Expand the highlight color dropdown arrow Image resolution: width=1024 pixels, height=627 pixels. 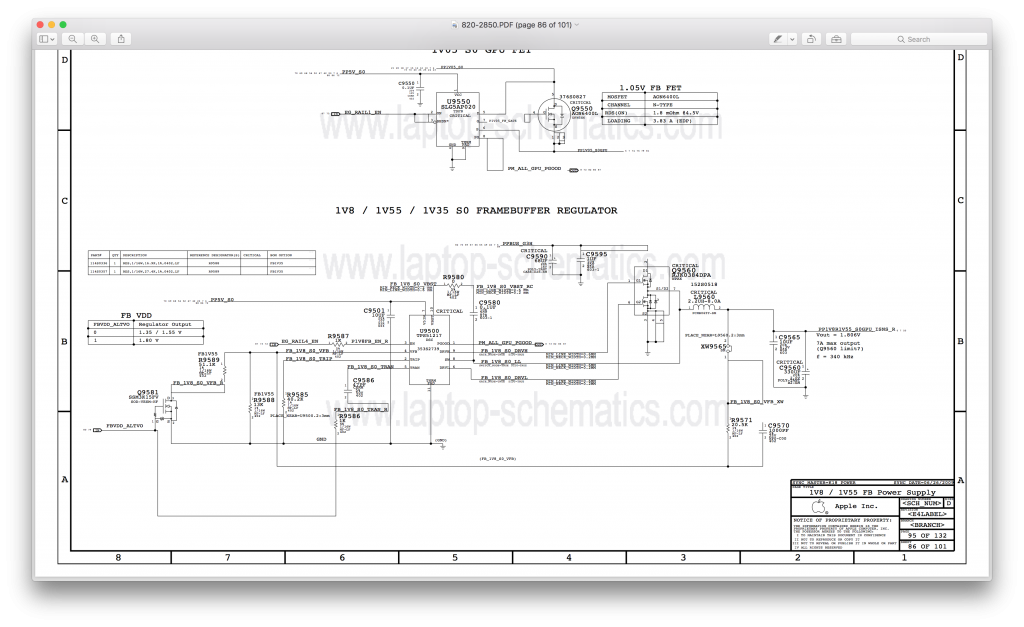(x=792, y=39)
